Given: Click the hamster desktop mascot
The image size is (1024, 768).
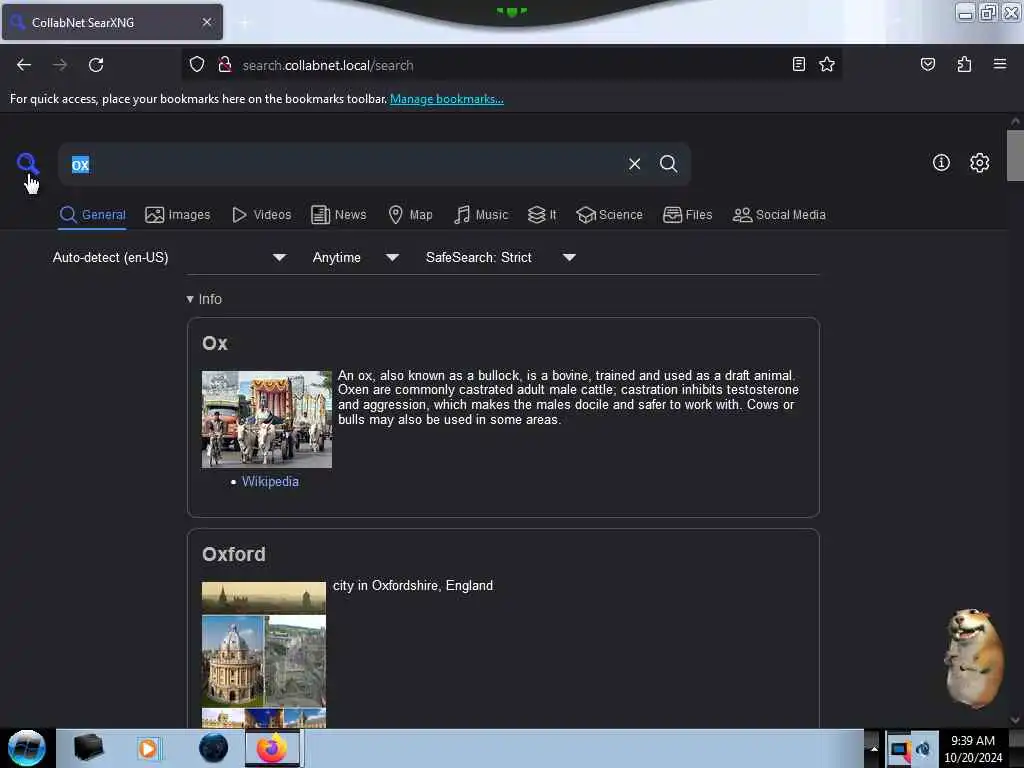Looking at the screenshot, I should pos(973,658).
